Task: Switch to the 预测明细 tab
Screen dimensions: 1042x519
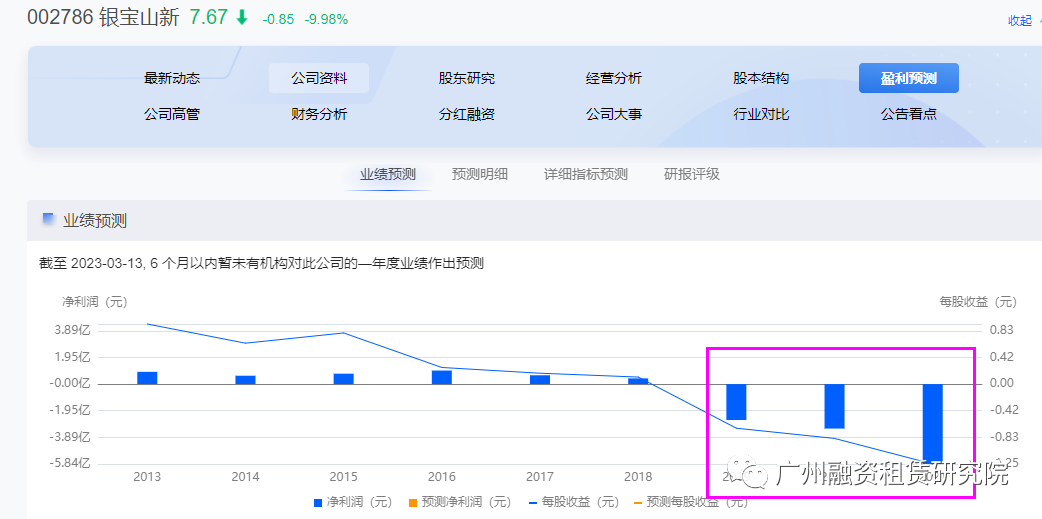Action: click(x=480, y=175)
